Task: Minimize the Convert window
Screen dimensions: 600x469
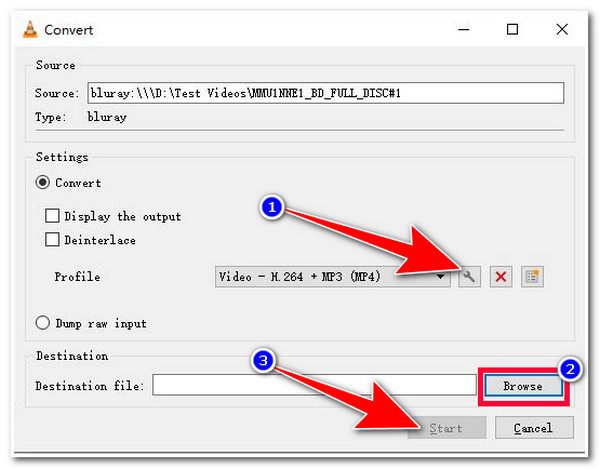Action: coord(464,29)
